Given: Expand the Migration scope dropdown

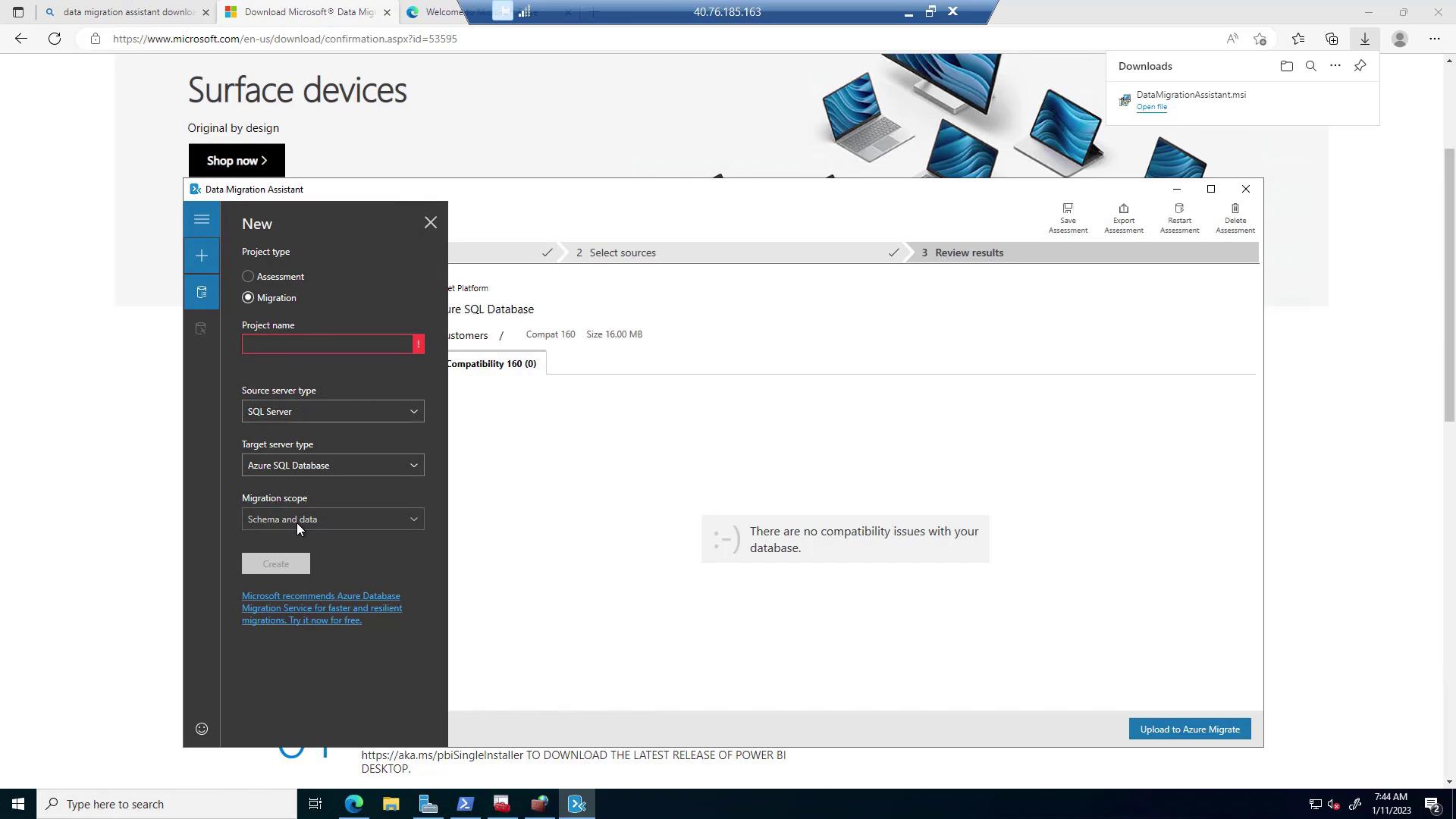Looking at the screenshot, I should pos(333,519).
